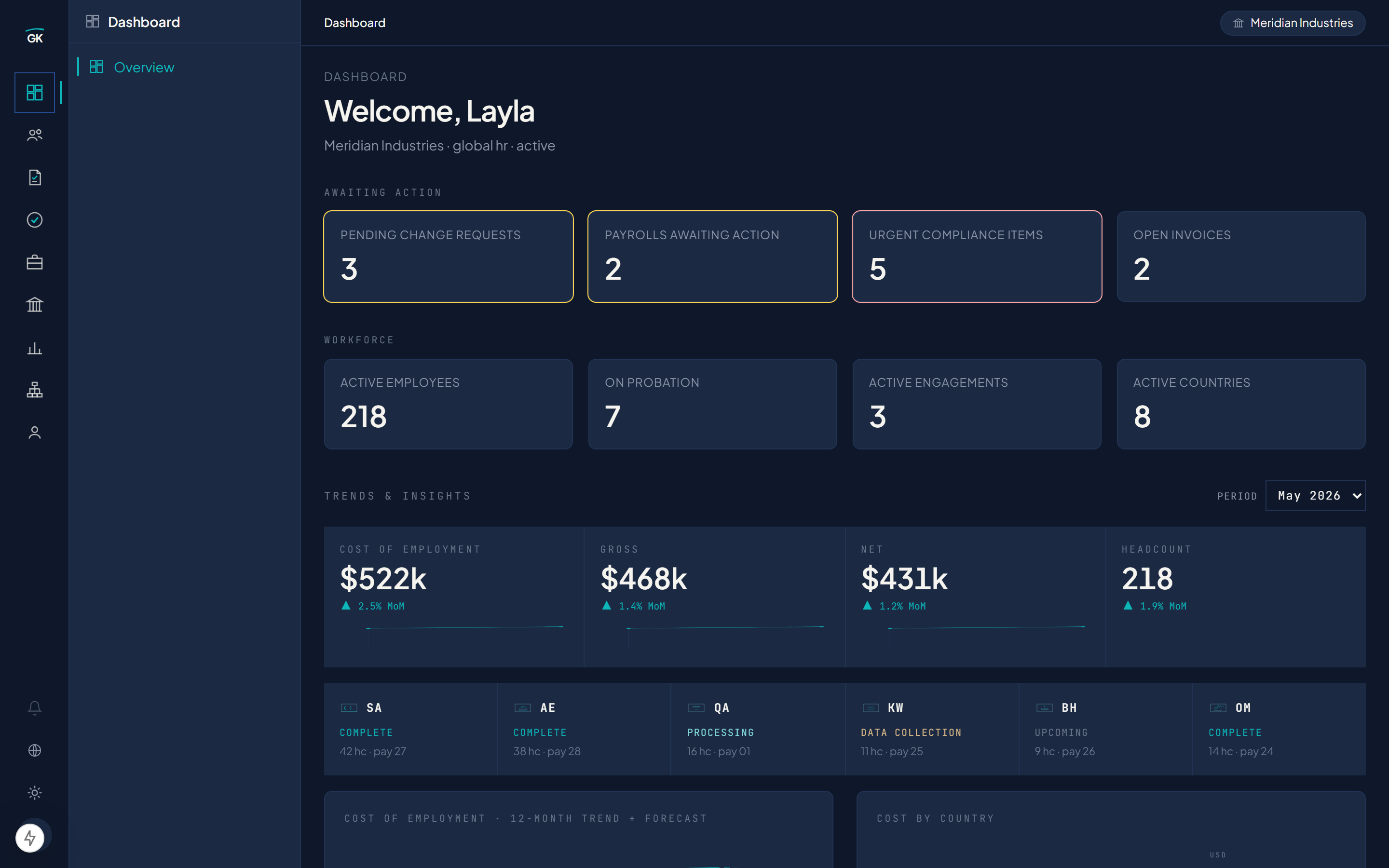Click the KW DATA COLLECTION status
The image size is (1389, 868).
click(x=911, y=732)
